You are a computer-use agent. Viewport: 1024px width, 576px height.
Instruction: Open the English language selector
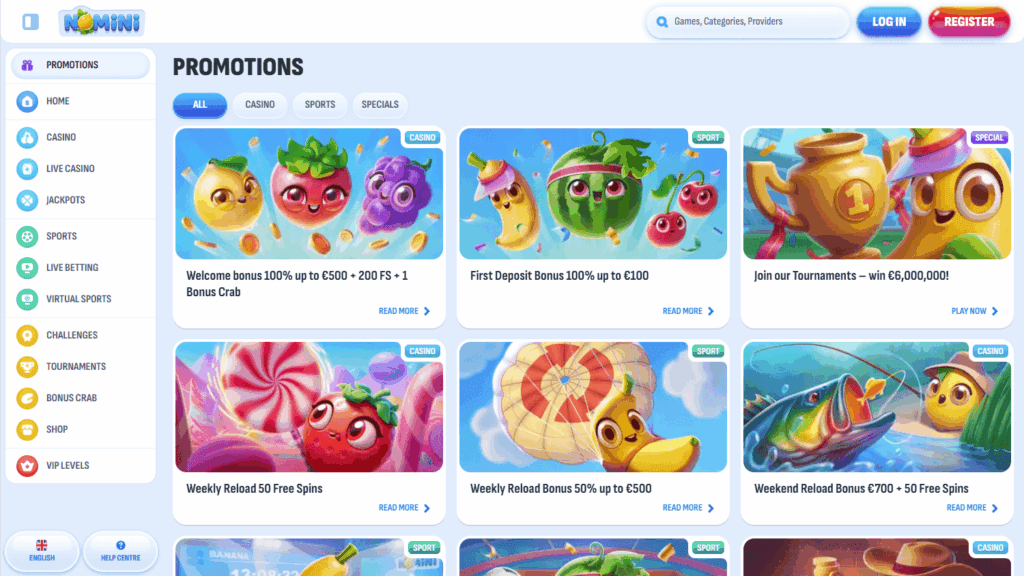42,551
